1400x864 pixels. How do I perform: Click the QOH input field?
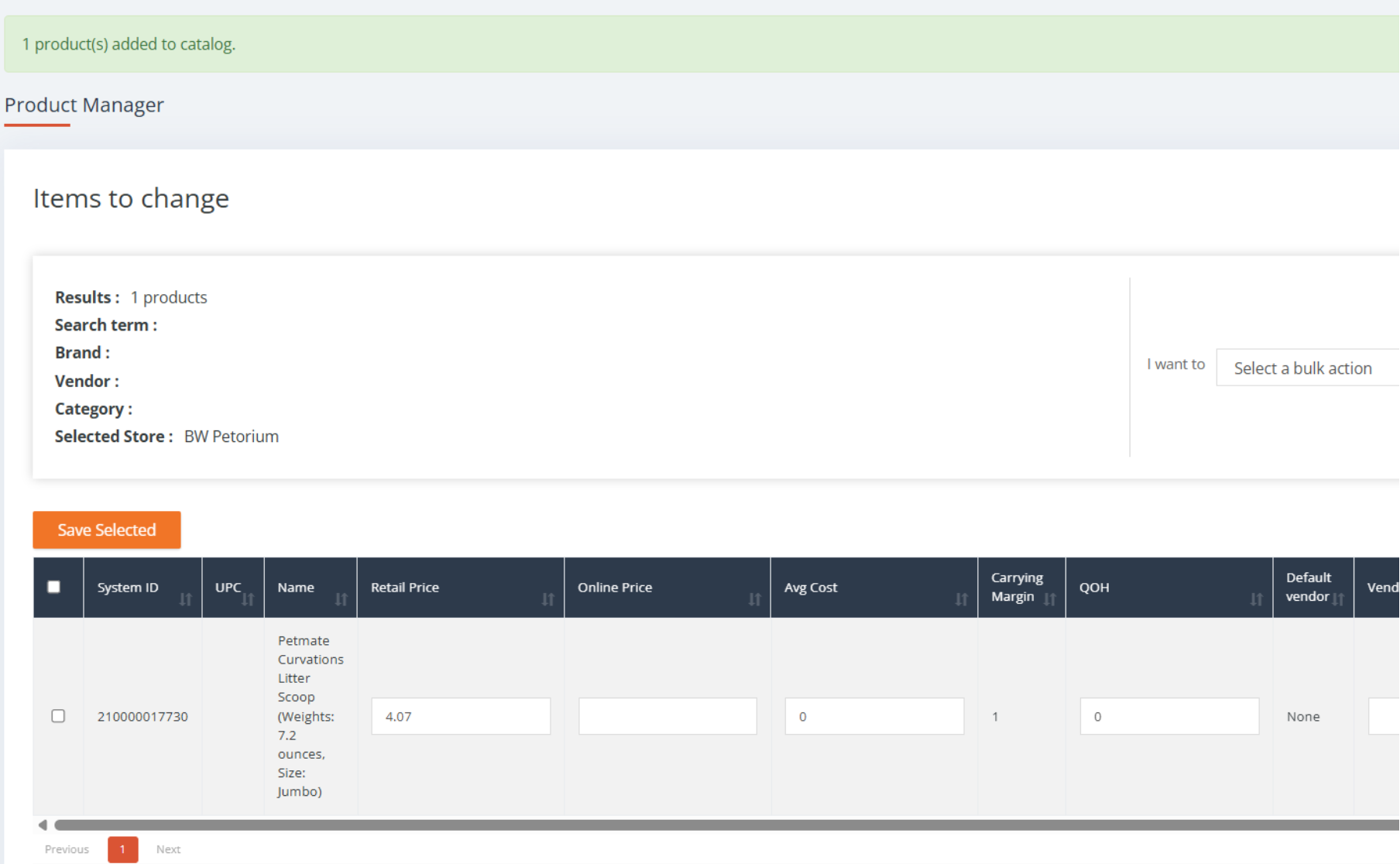1169,716
